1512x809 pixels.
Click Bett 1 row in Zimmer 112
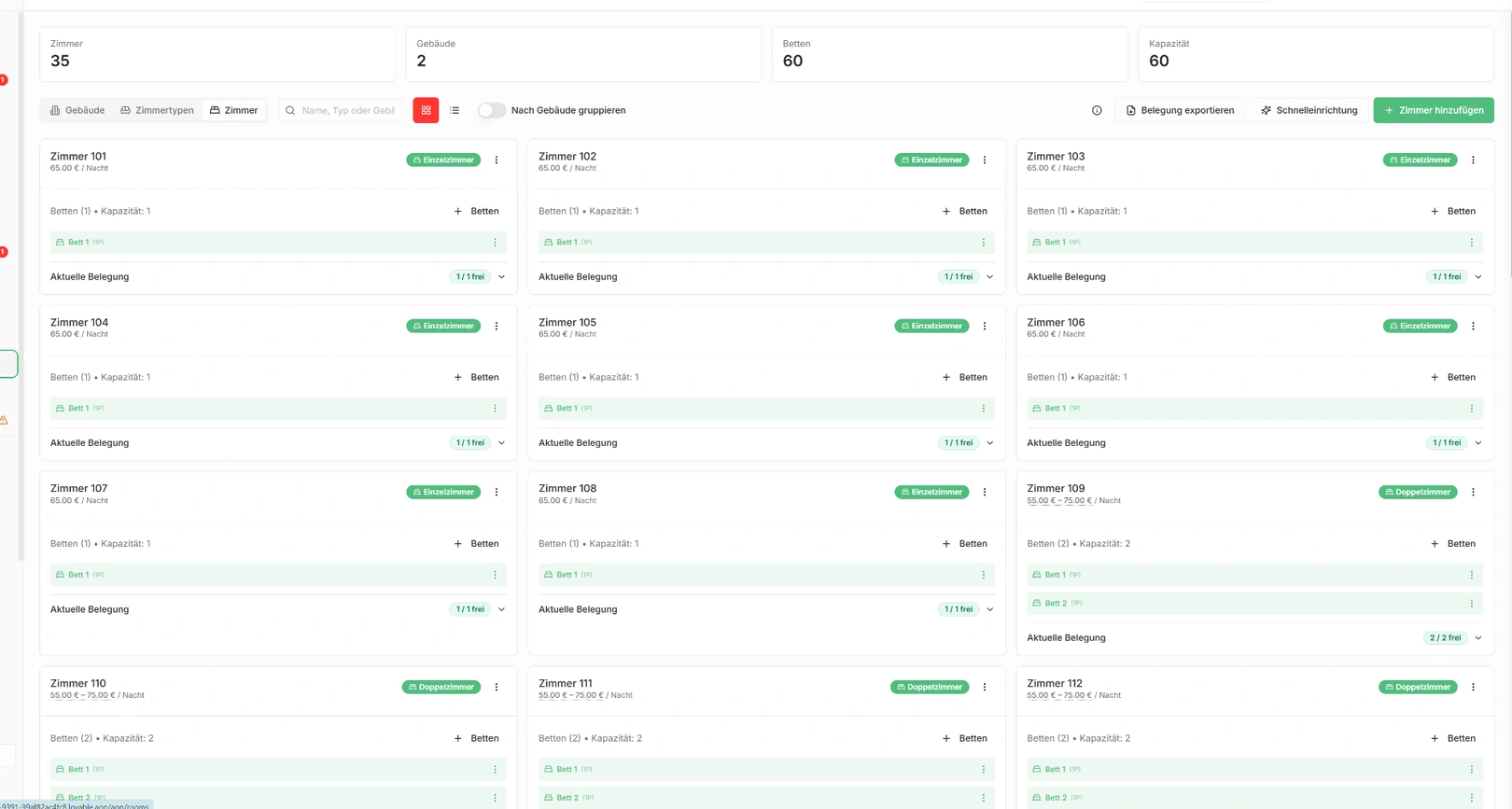[x=1255, y=770]
